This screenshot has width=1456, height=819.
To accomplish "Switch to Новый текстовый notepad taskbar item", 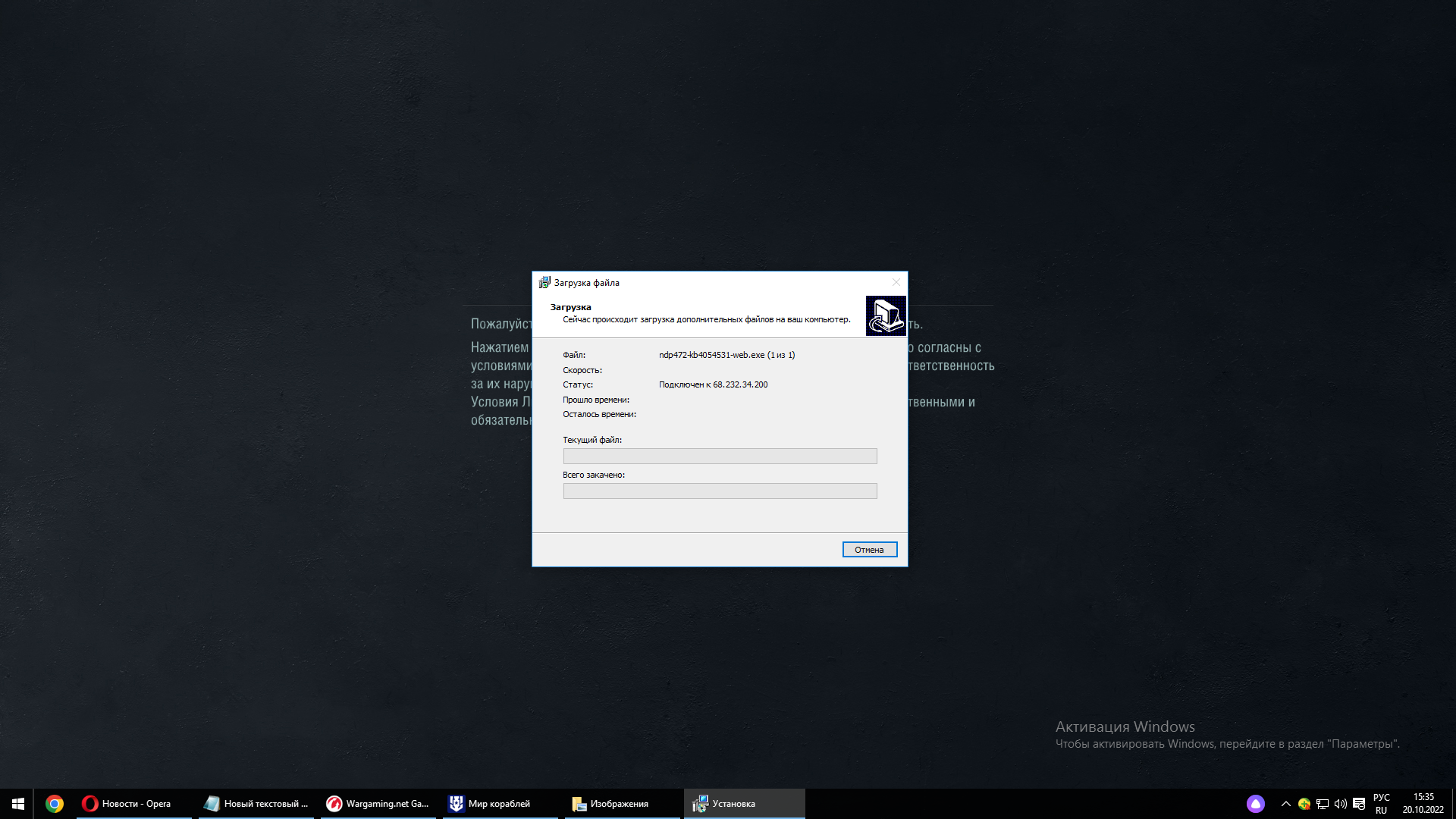I will (256, 804).
